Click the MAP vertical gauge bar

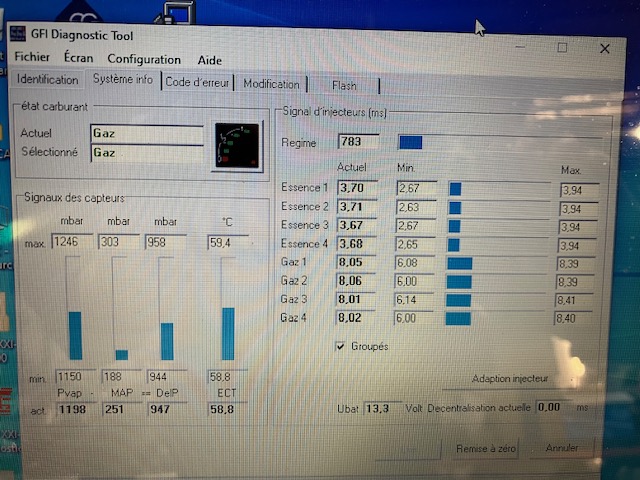pos(121,309)
